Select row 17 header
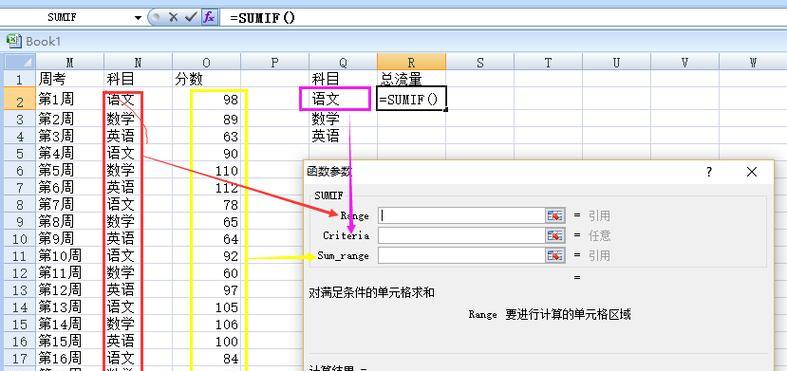Viewport: 787px width, 371px height. click(20, 358)
